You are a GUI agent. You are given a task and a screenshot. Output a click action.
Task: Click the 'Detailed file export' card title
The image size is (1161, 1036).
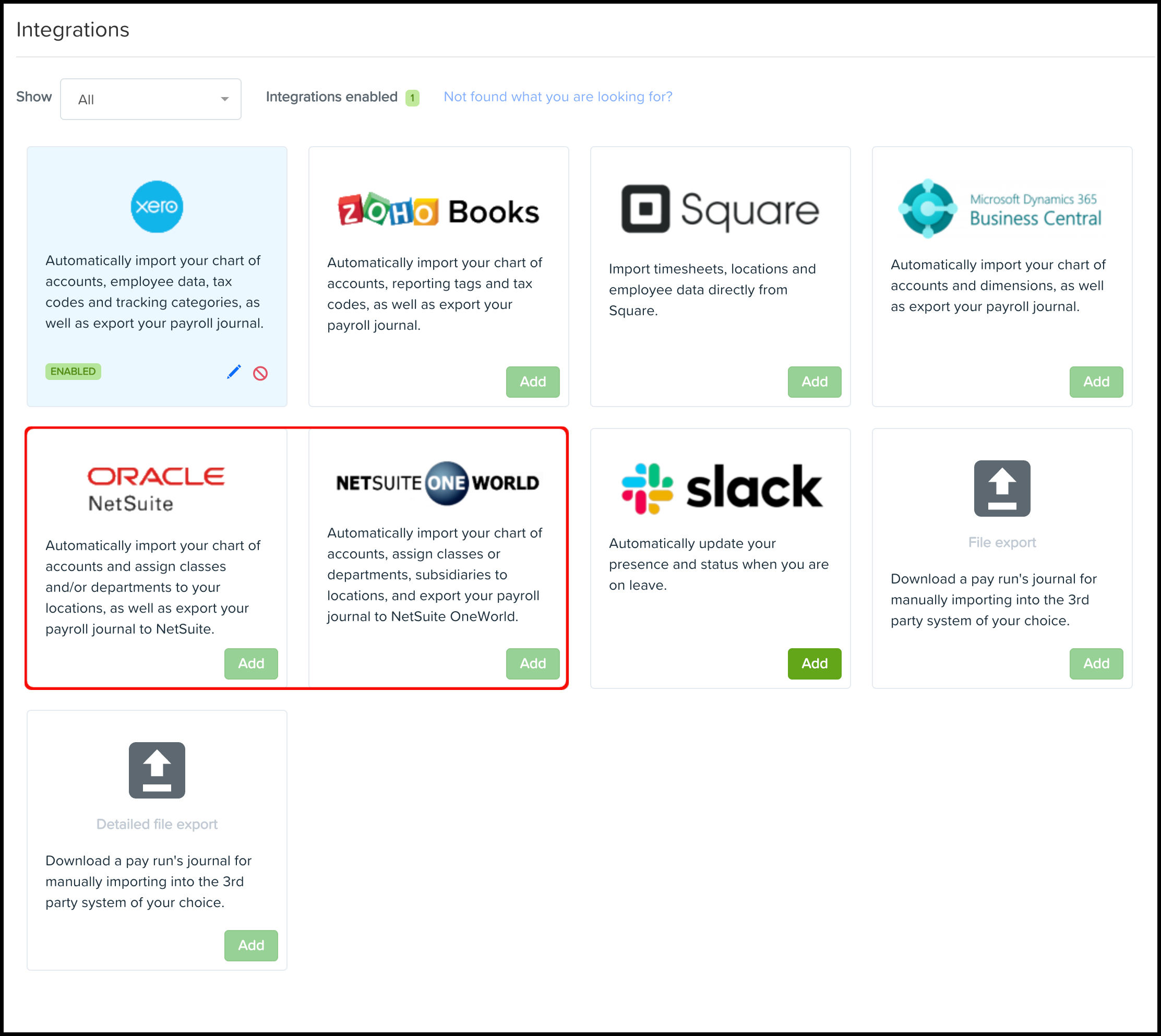[157, 824]
